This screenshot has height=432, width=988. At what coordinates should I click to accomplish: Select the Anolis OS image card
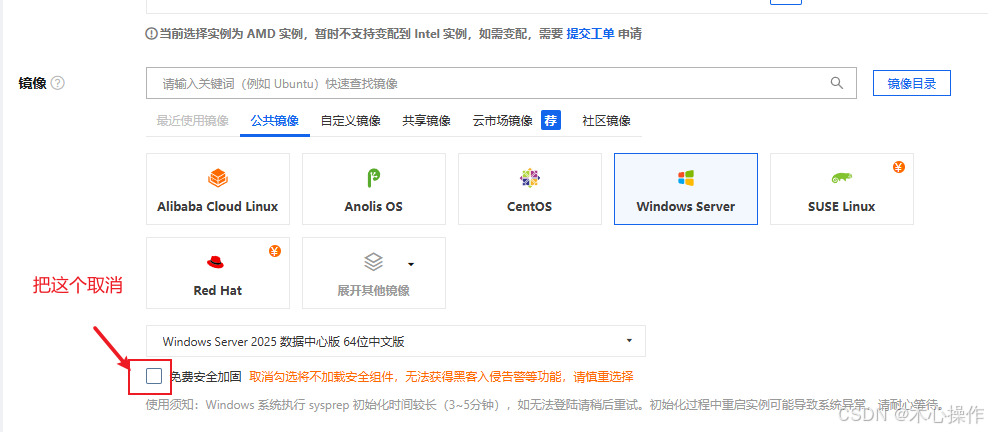click(x=374, y=189)
